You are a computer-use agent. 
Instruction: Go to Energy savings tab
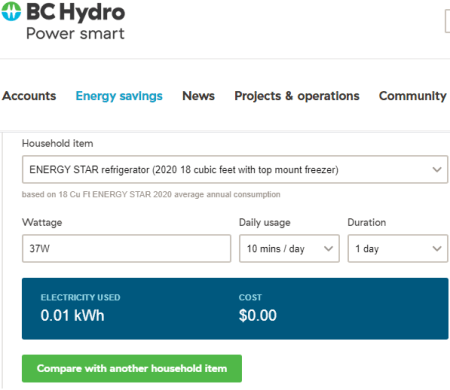click(119, 96)
